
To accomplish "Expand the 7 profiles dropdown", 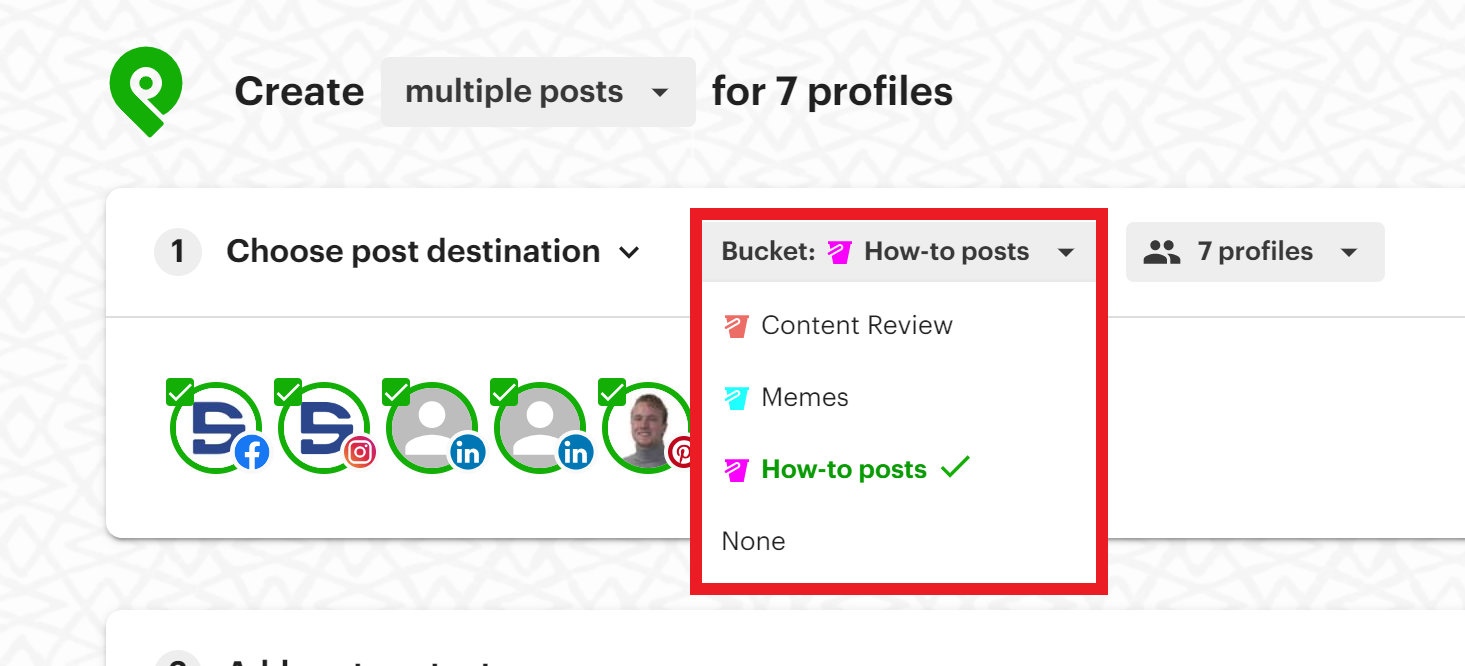I will (x=1255, y=252).
